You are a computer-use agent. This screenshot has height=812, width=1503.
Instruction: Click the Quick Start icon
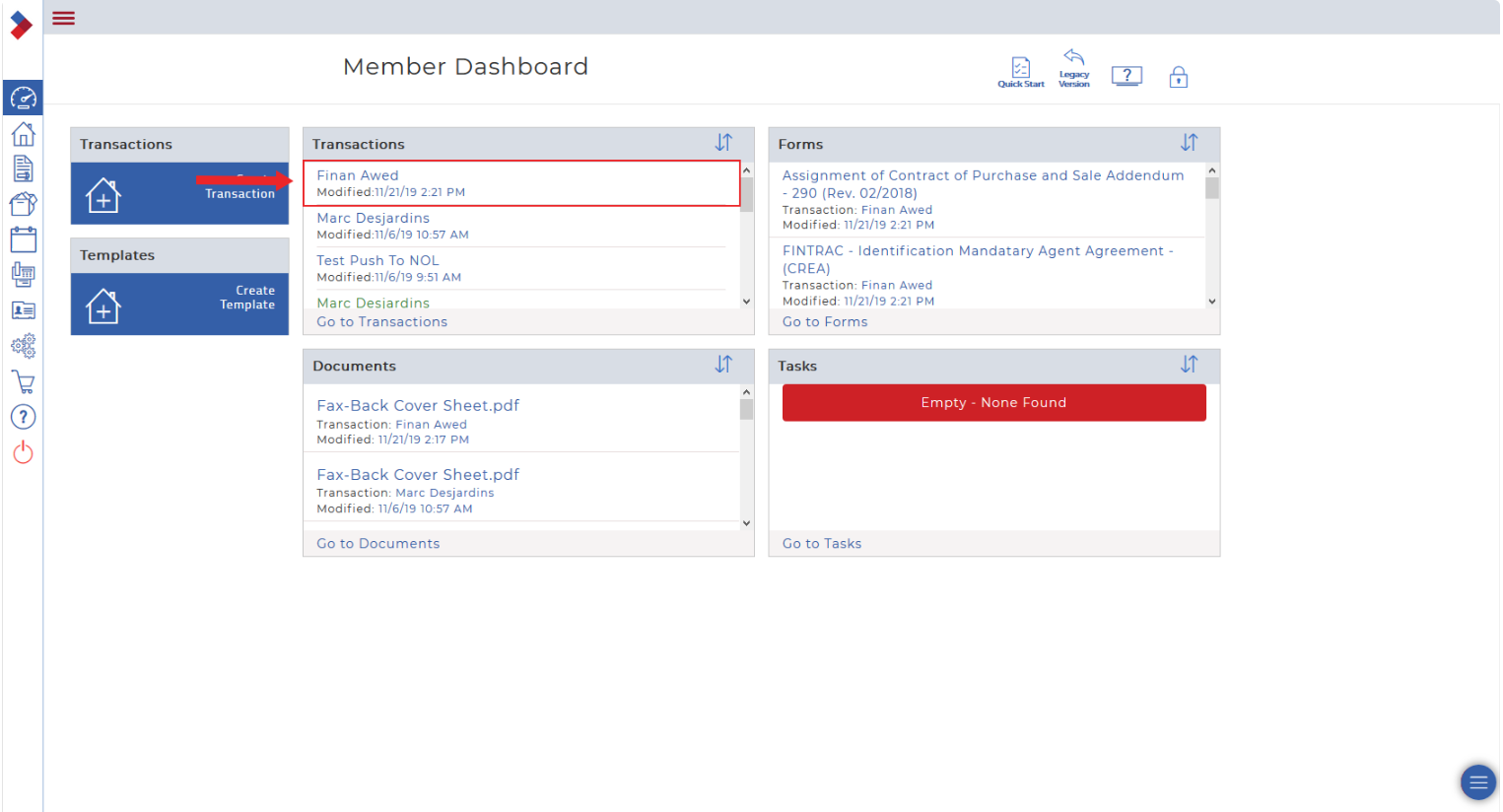click(x=1020, y=71)
